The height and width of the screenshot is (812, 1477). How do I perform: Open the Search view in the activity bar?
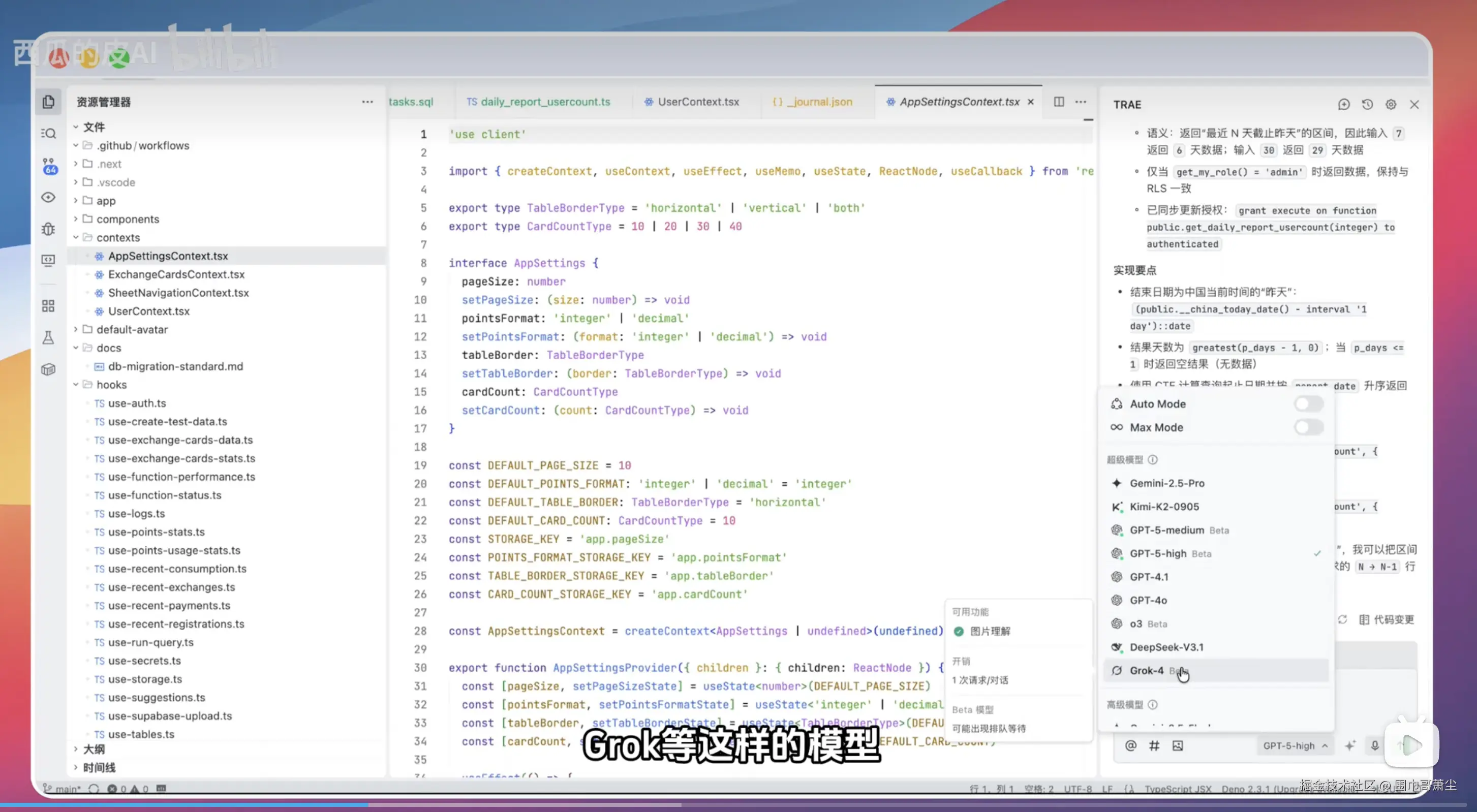click(48, 134)
